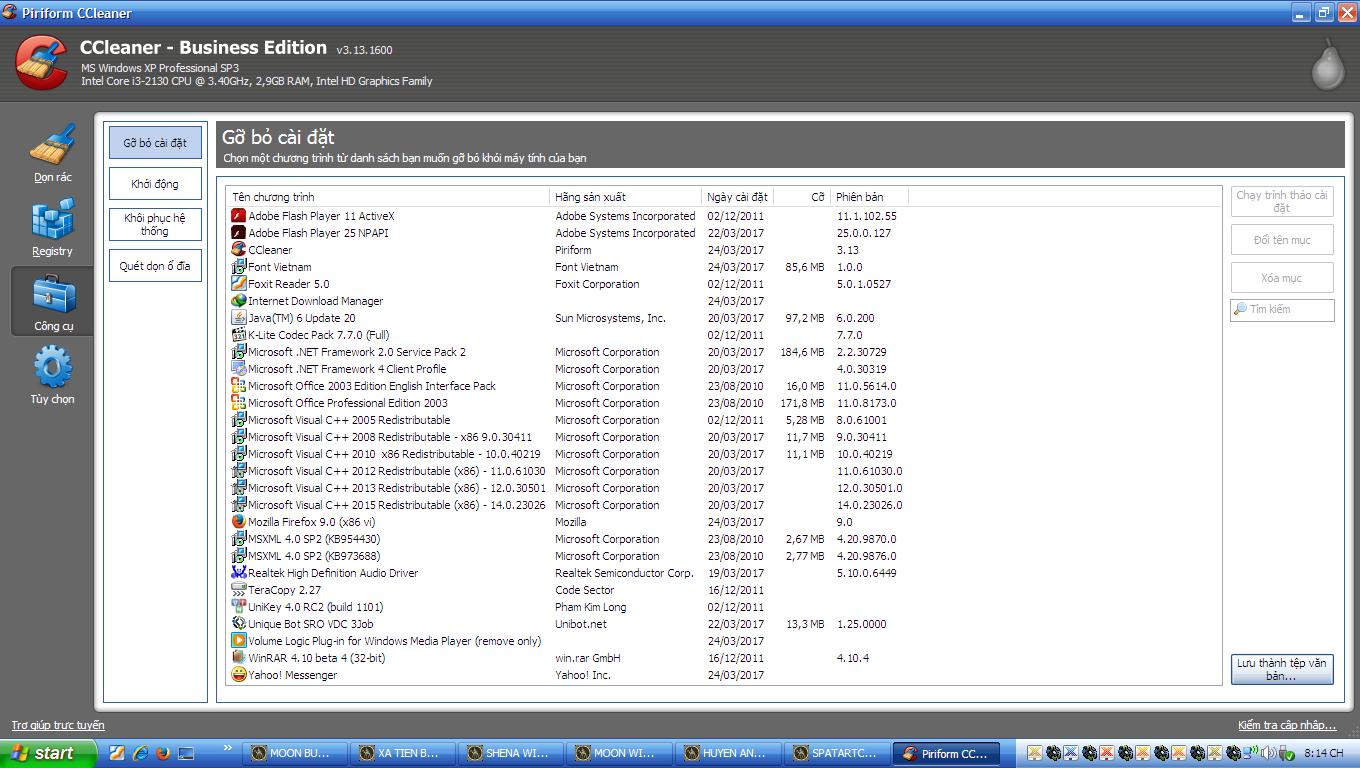Screen dimensions: 1360x768
Task: Launch Firefox from quick launch bar
Action: click(x=163, y=753)
